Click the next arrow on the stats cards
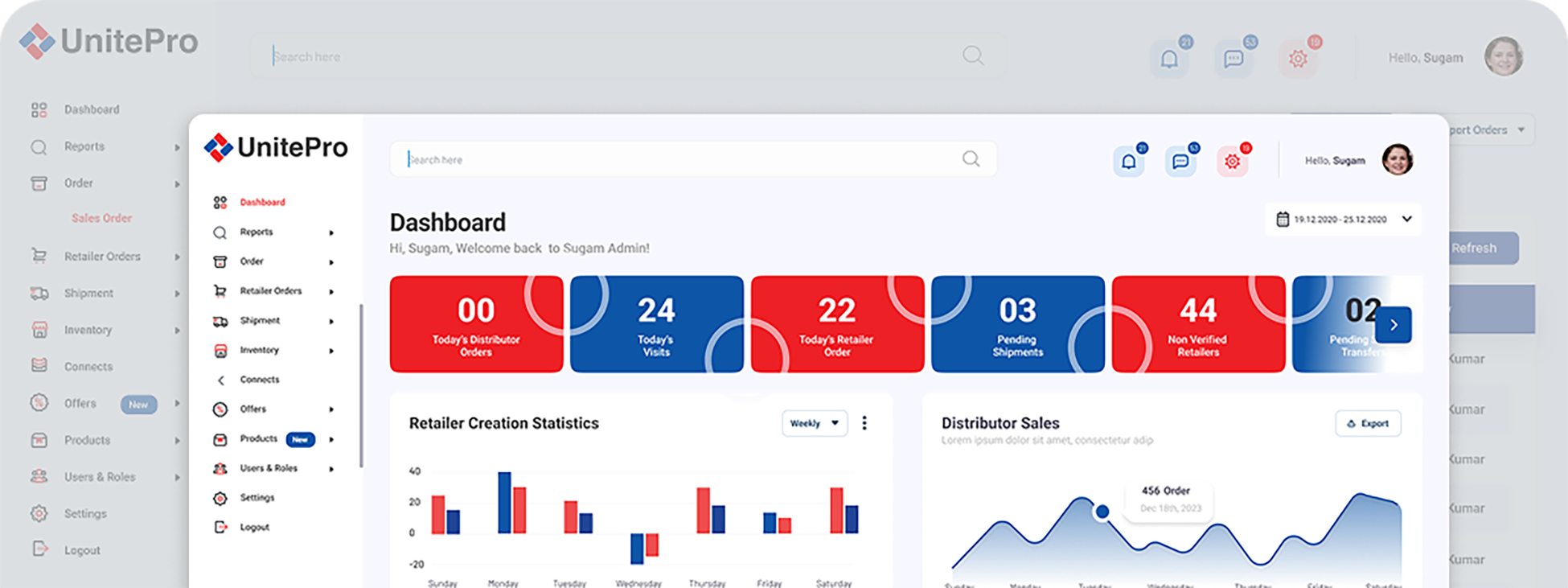1568x588 pixels. 1394,325
